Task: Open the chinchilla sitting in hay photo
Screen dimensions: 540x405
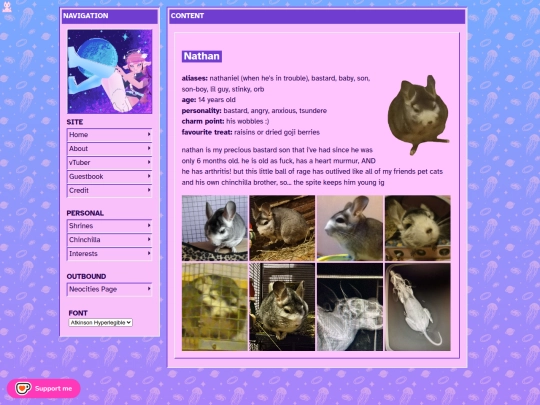Action: click(282, 228)
